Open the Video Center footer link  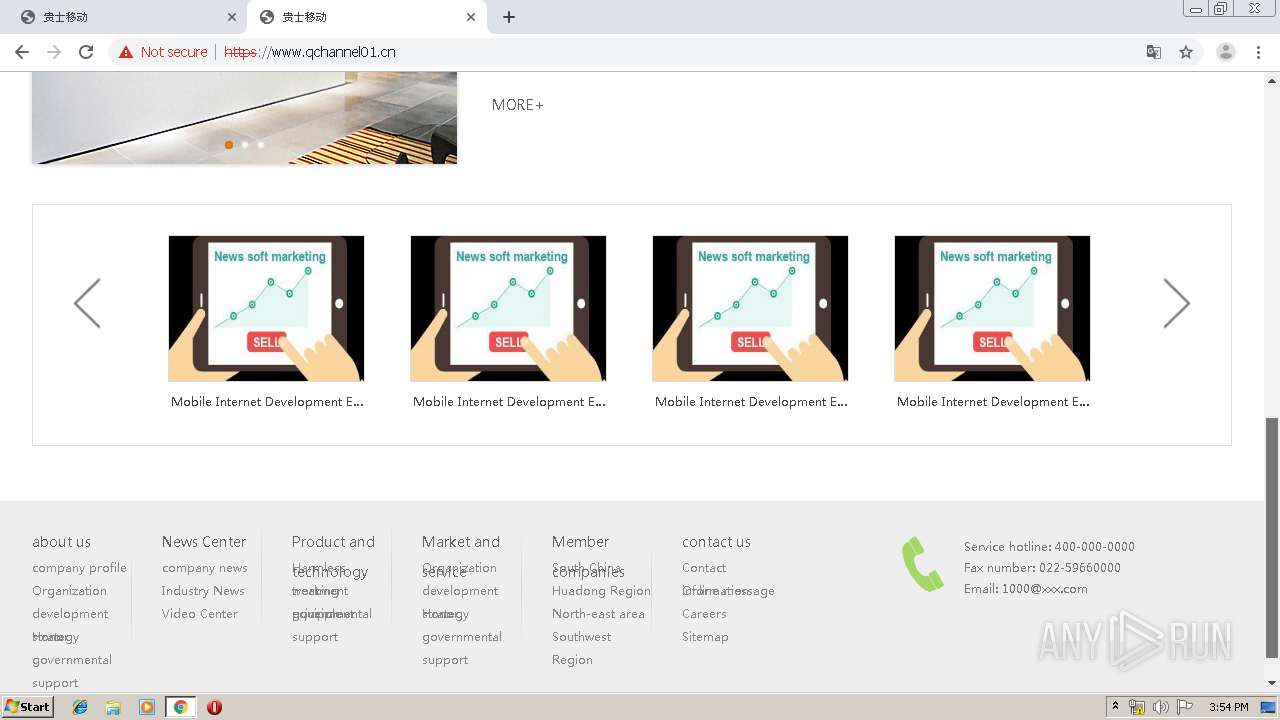click(200, 614)
